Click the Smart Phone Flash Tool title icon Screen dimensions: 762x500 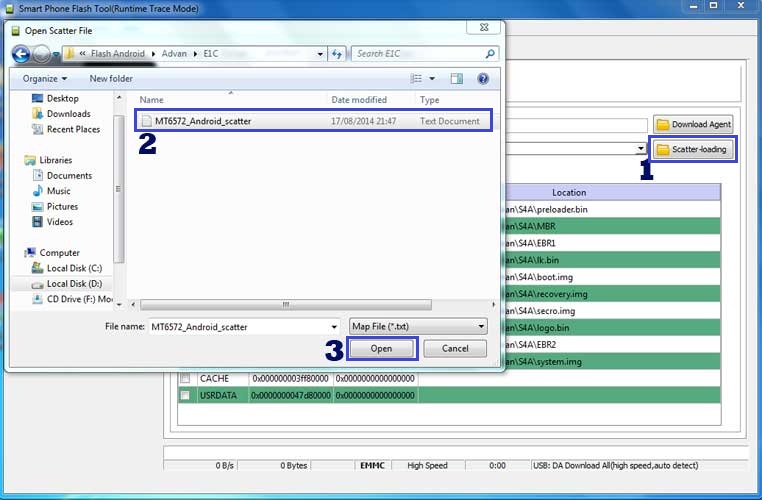(x=9, y=9)
